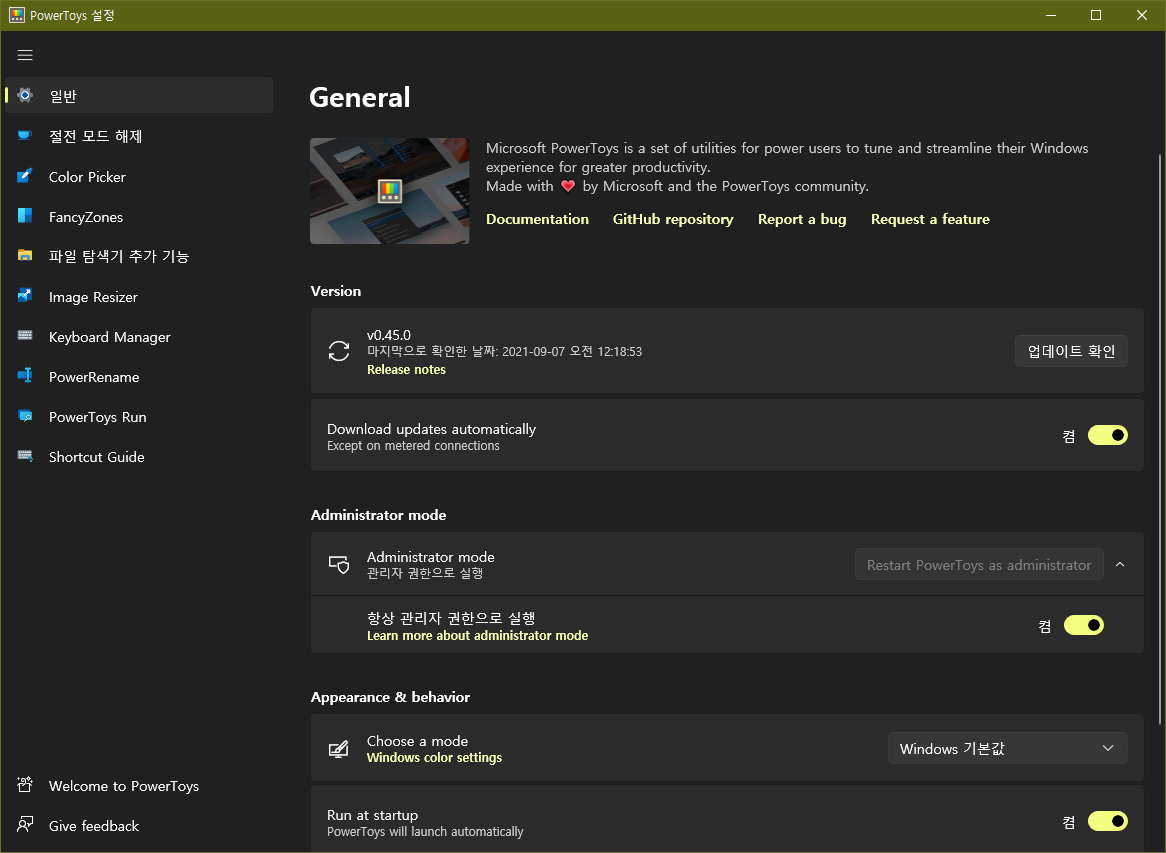Click the FancyZones layout icon

click(25, 216)
